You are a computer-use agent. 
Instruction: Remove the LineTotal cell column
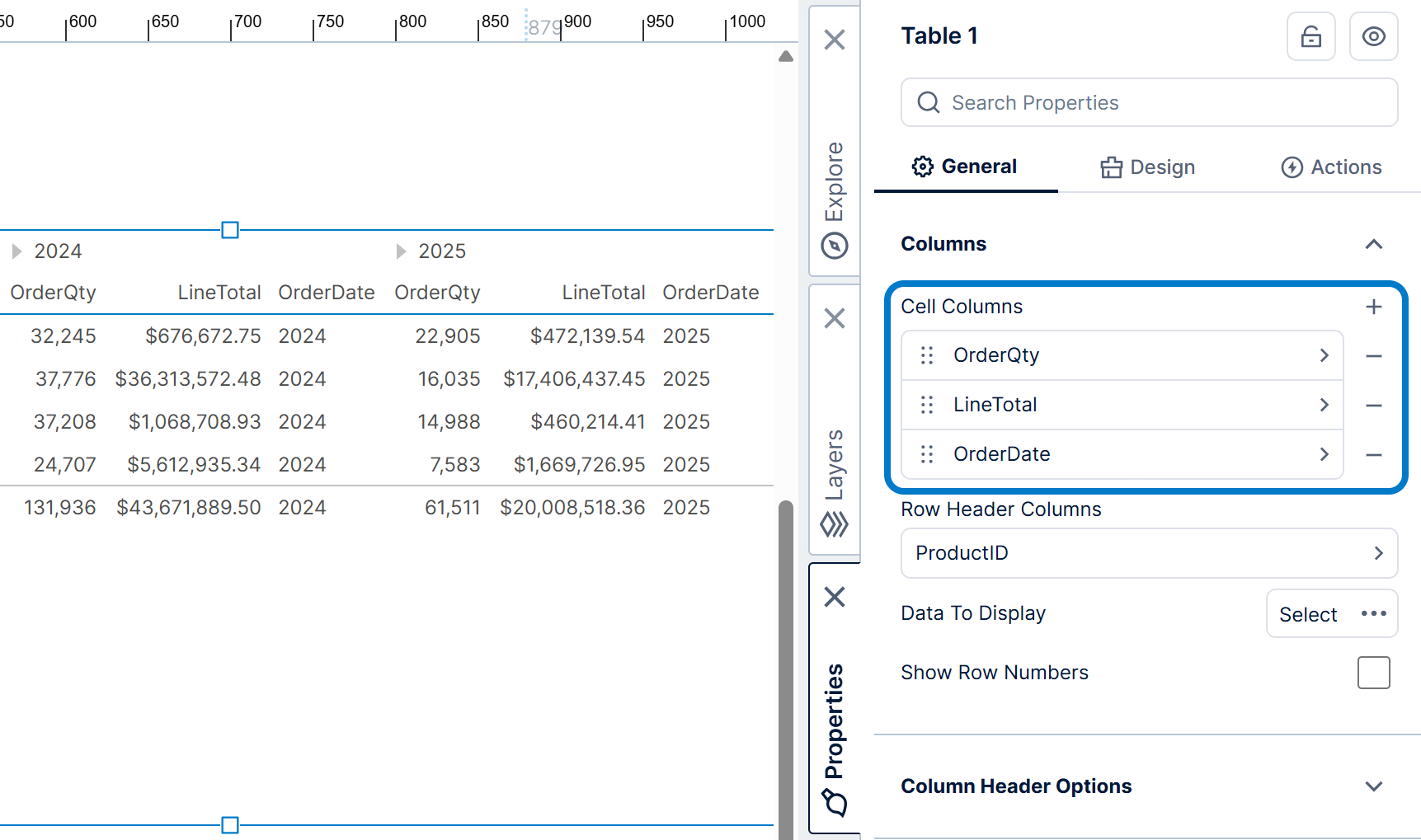(x=1373, y=406)
